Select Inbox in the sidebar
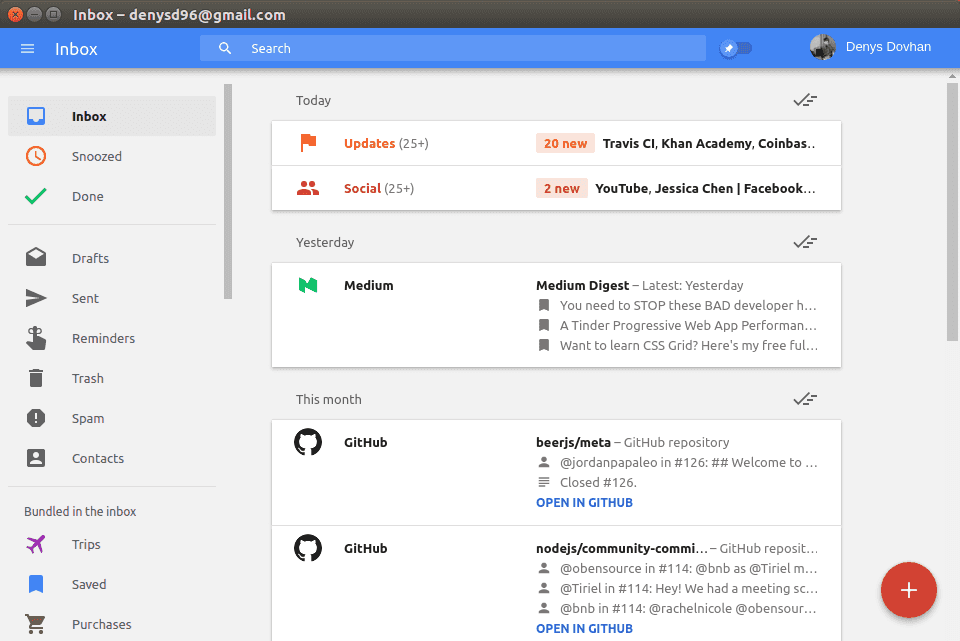The image size is (960, 641). coord(112,116)
